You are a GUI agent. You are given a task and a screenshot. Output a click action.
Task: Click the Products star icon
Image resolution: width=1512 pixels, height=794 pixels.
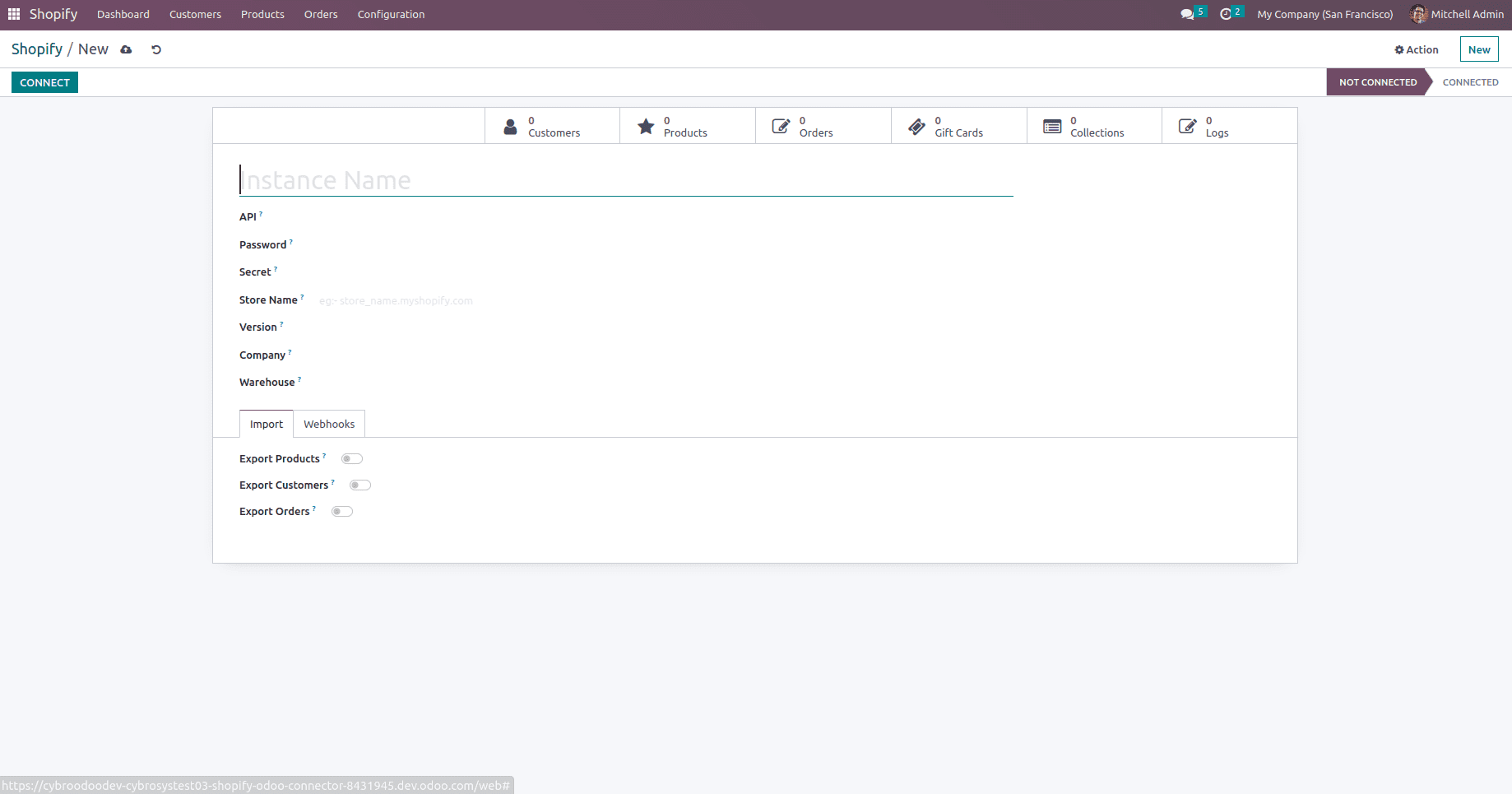(647, 127)
